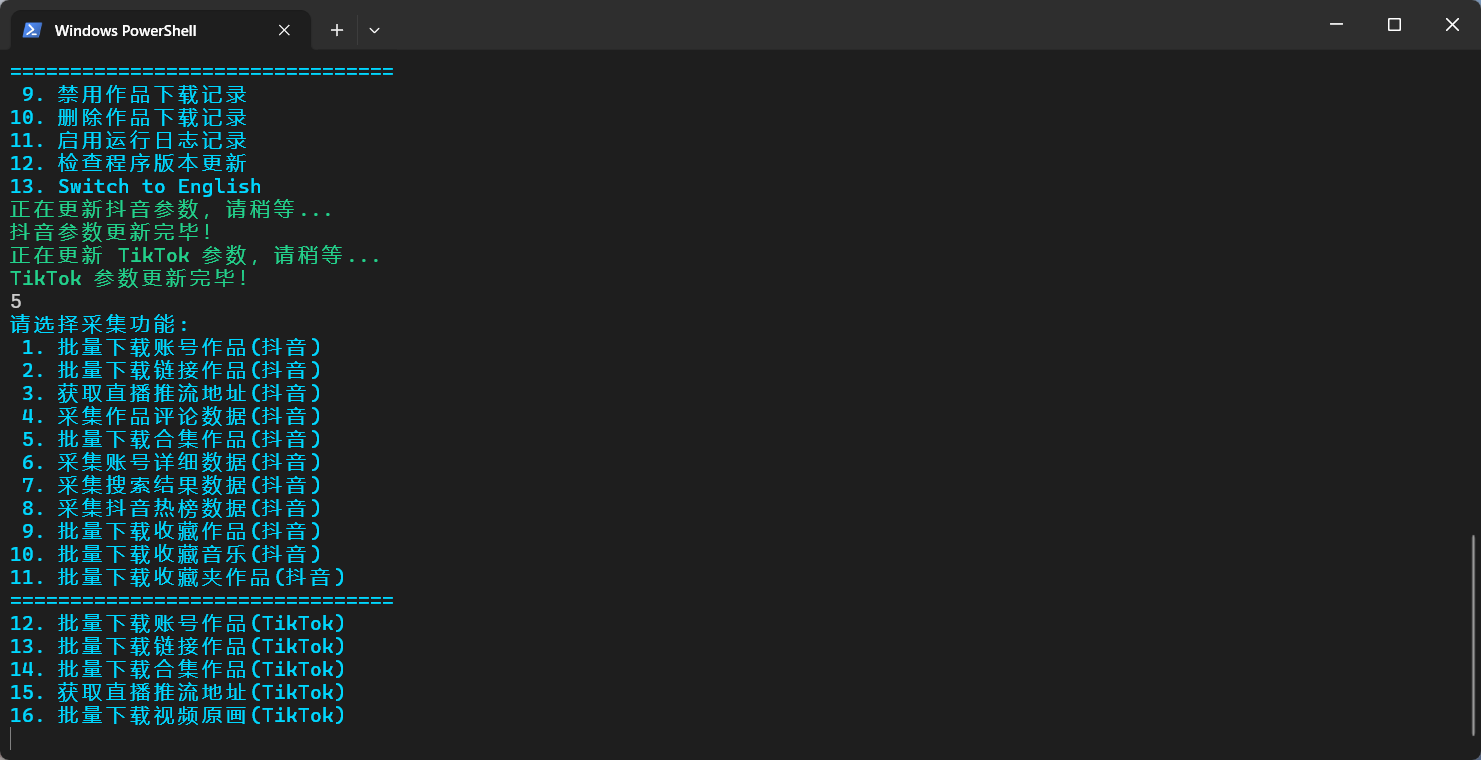This screenshot has height=760, width=1481.
Task: Close the Windows PowerShell tab
Action: (283, 29)
